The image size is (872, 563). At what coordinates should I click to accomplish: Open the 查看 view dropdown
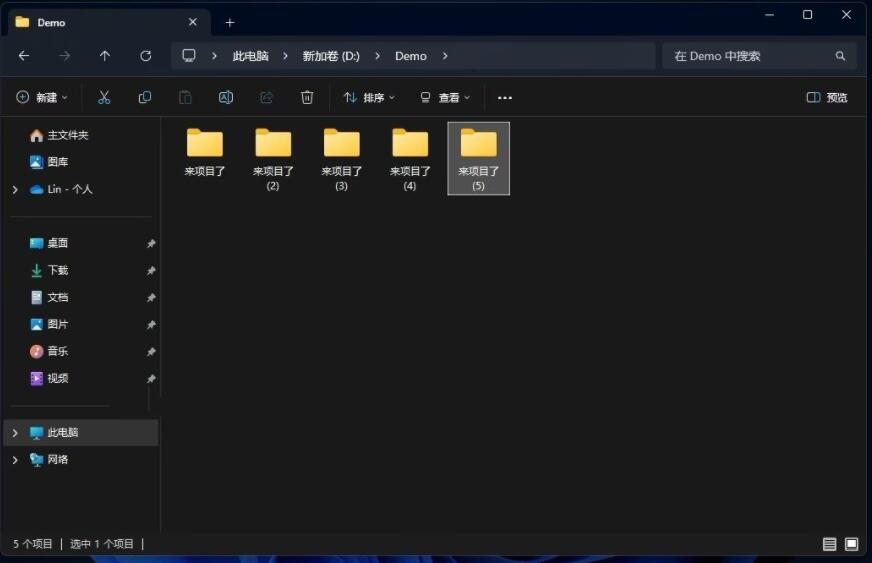(x=445, y=97)
